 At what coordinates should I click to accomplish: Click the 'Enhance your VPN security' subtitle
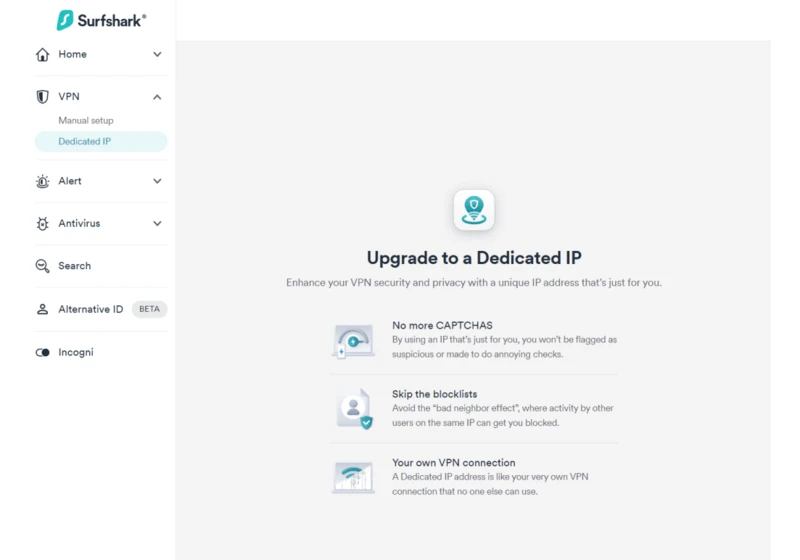[474, 283]
